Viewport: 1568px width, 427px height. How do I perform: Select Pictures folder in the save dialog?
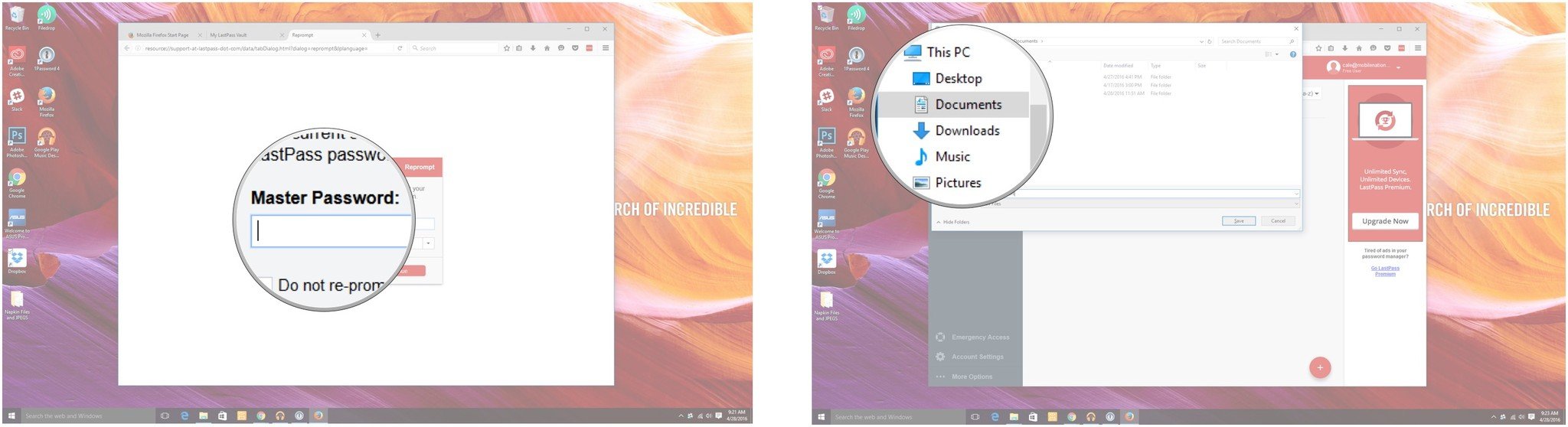coord(947,183)
